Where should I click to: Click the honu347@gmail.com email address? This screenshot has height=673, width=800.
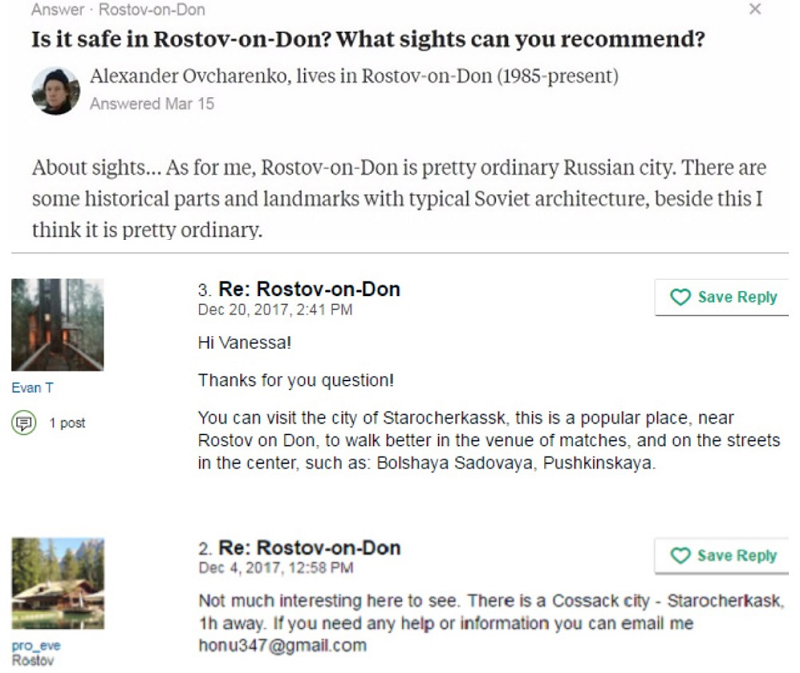(282, 645)
